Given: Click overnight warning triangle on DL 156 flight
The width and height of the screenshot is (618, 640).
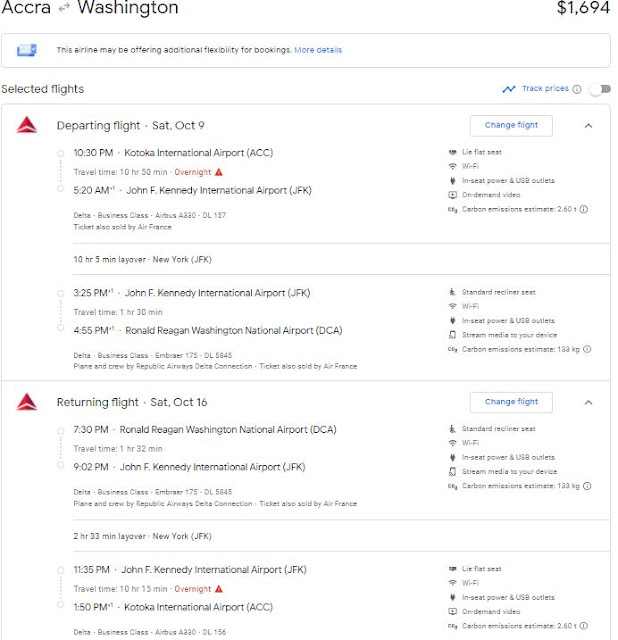Looking at the screenshot, I should click(219, 589).
